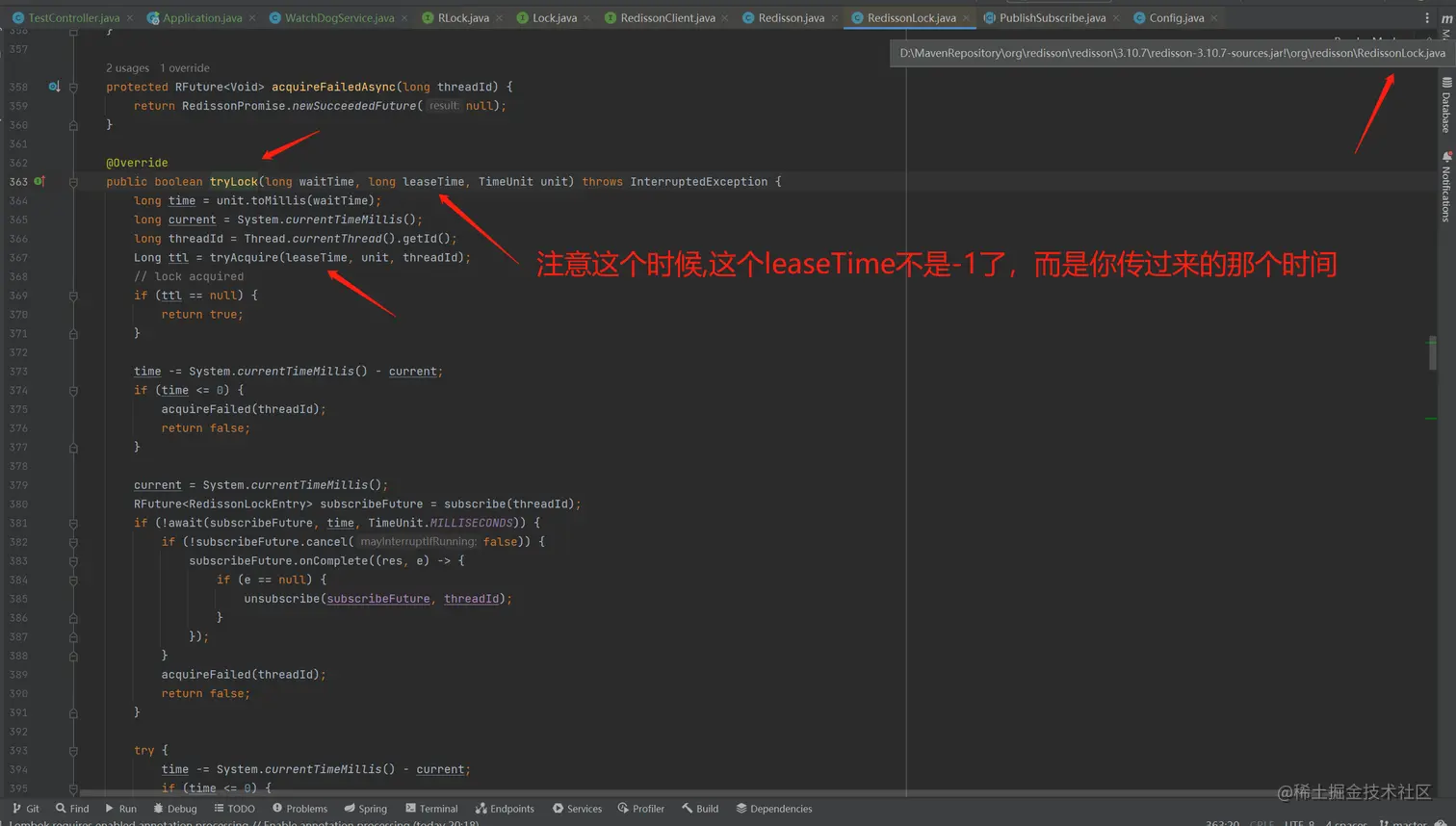
Task: Open the Profiler tool window
Action: (x=641, y=809)
